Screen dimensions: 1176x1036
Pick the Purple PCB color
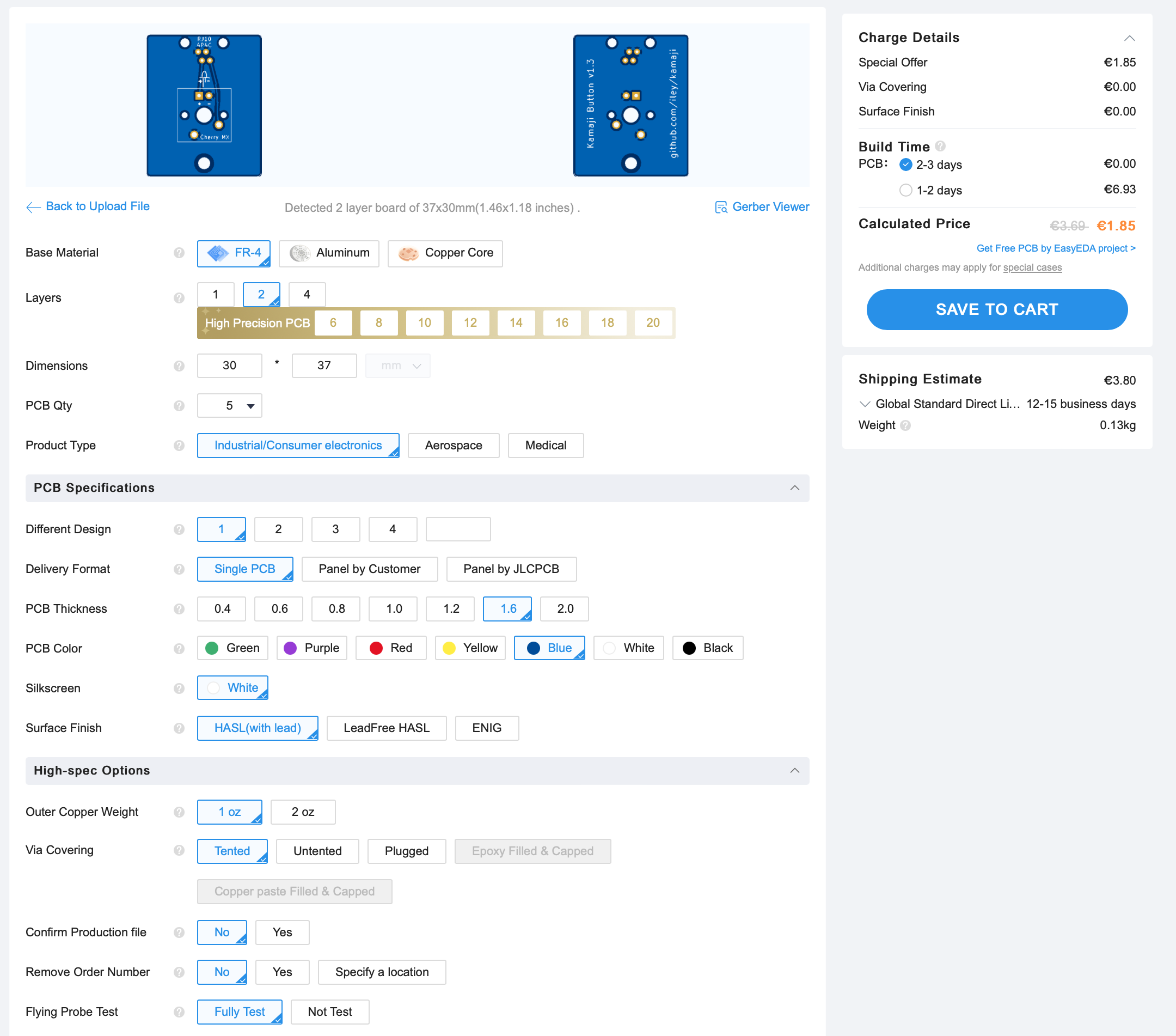coord(312,648)
